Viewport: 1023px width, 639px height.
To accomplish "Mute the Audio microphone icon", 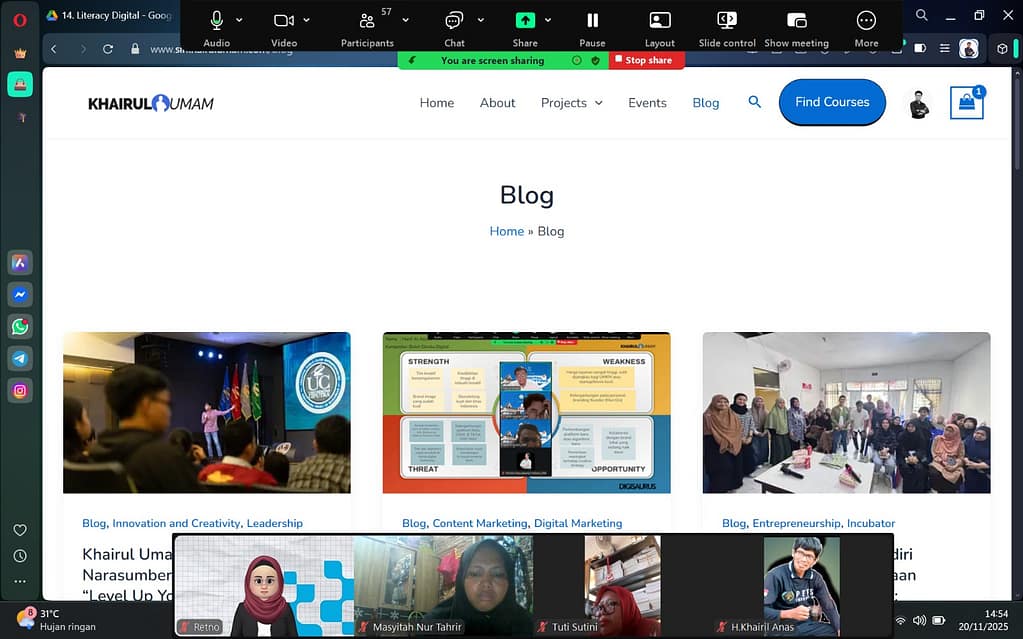I will tap(215, 20).
